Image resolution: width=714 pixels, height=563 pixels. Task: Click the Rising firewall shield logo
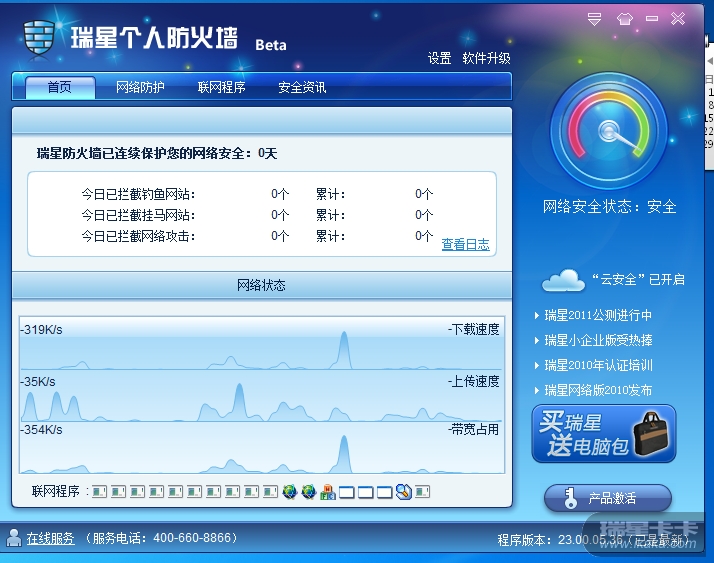tap(39, 37)
